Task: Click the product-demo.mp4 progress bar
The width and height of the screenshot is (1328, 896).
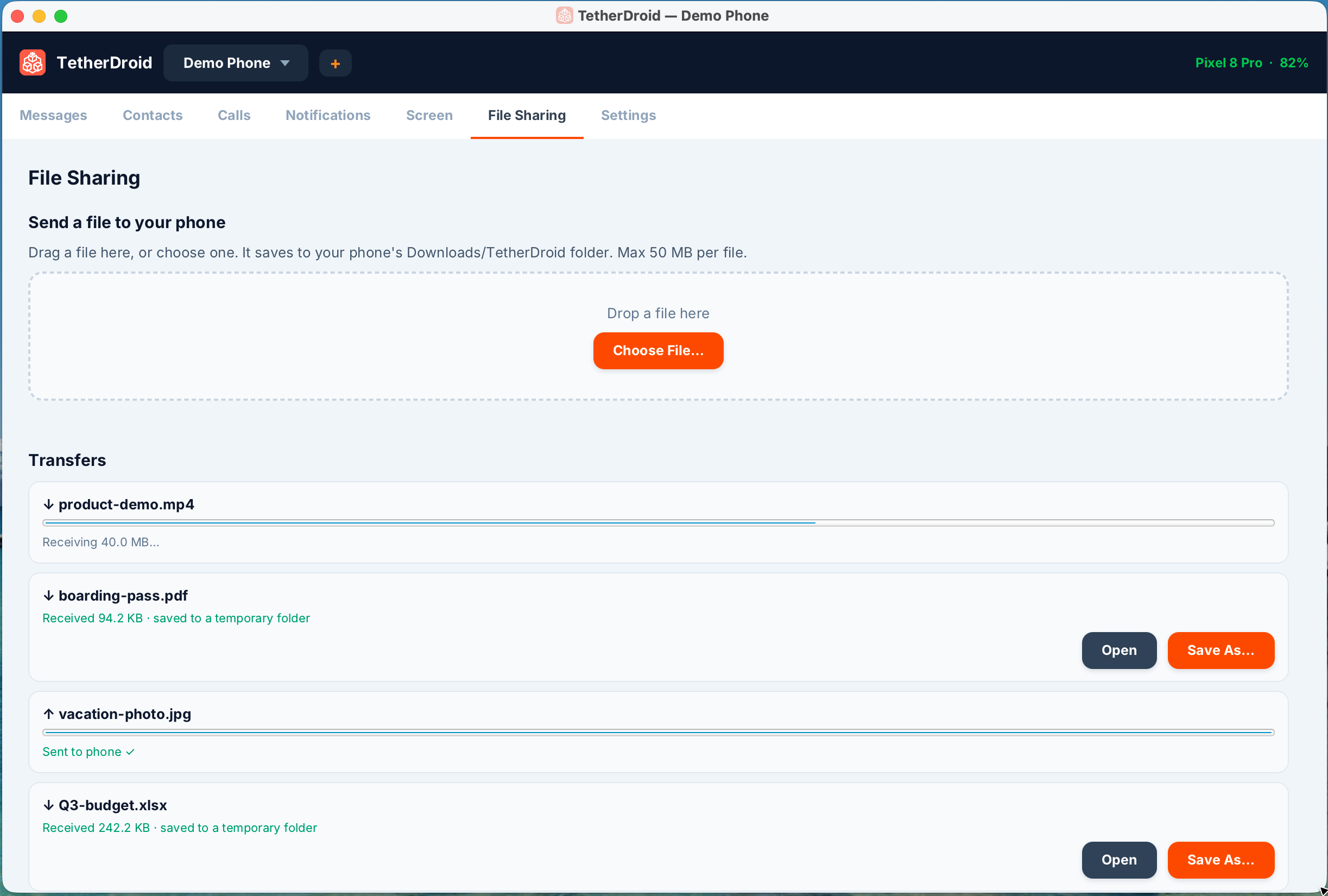Action: [658, 523]
